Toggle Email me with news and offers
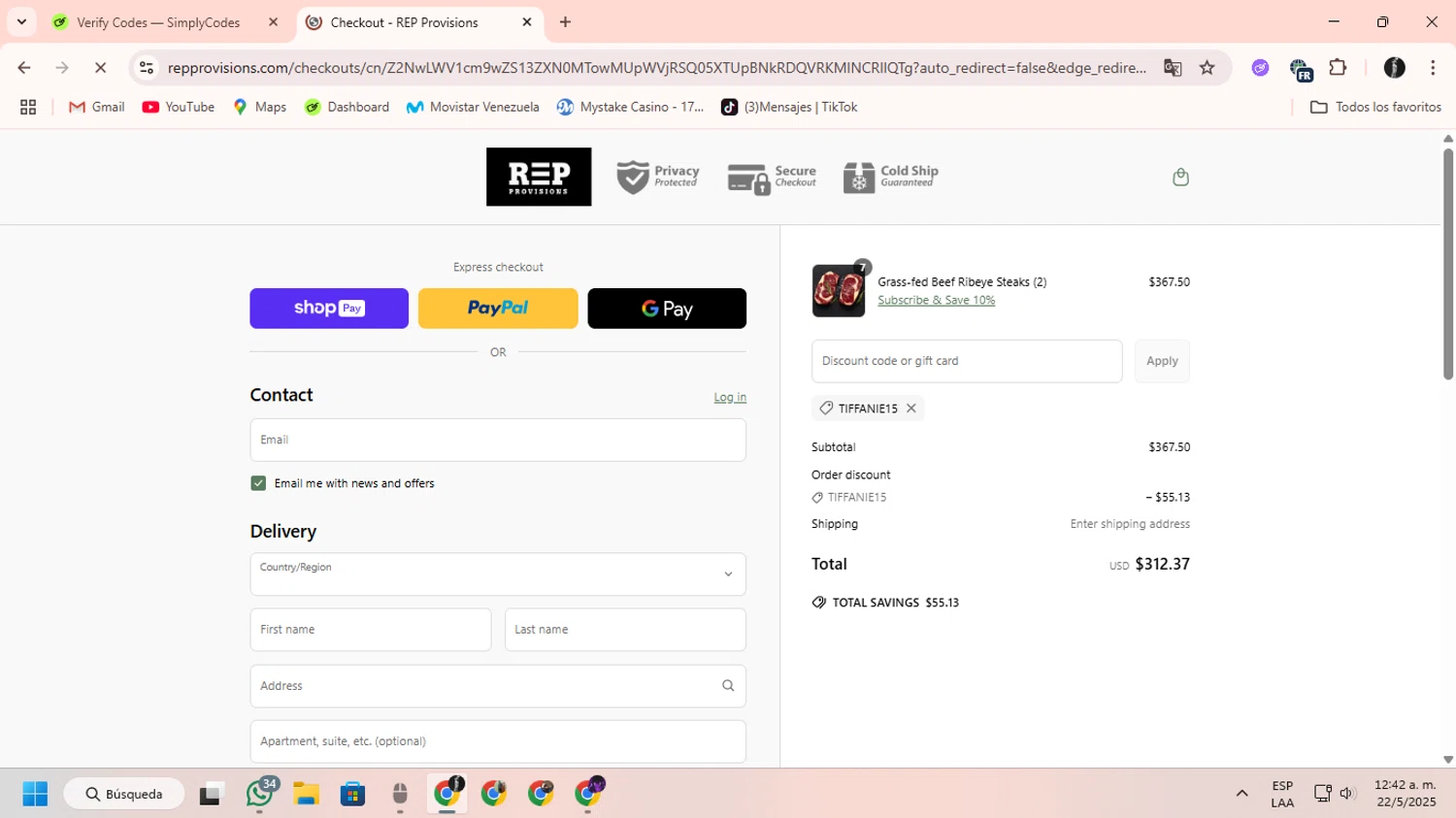Viewport: 1456px width, 818px height. (258, 483)
